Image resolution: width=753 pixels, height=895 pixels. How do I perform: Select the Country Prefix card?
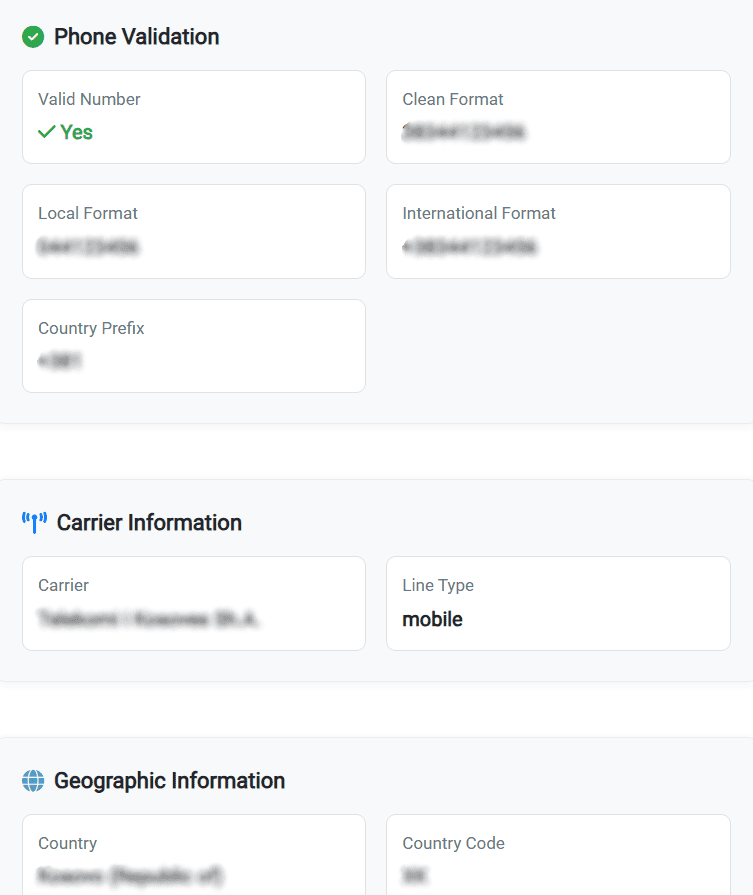click(193, 345)
